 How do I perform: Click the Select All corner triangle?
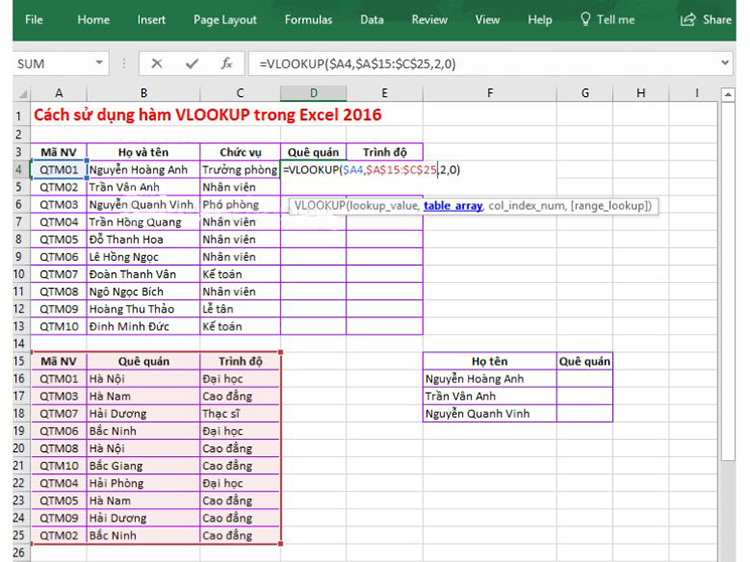tap(22, 93)
